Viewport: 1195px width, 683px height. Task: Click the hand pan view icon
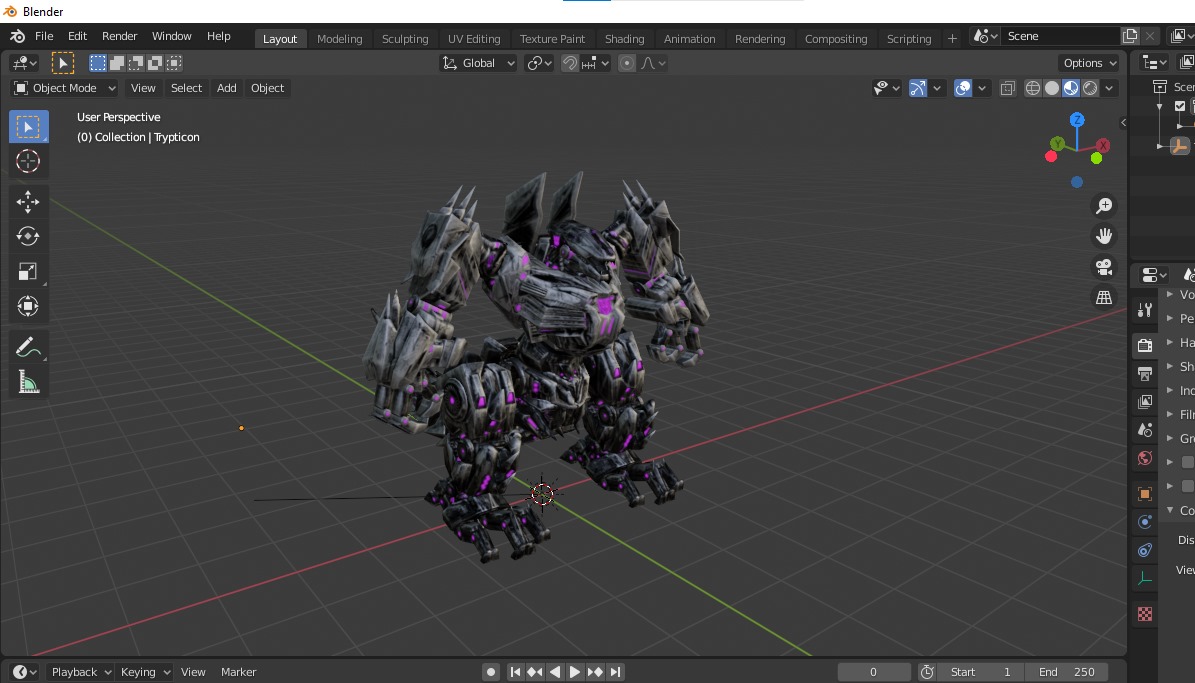tap(1104, 236)
